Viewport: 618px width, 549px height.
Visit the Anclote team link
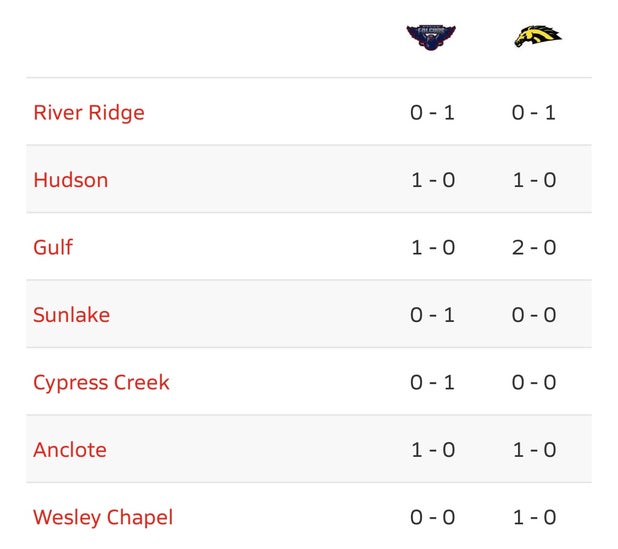pyautogui.click(x=70, y=450)
